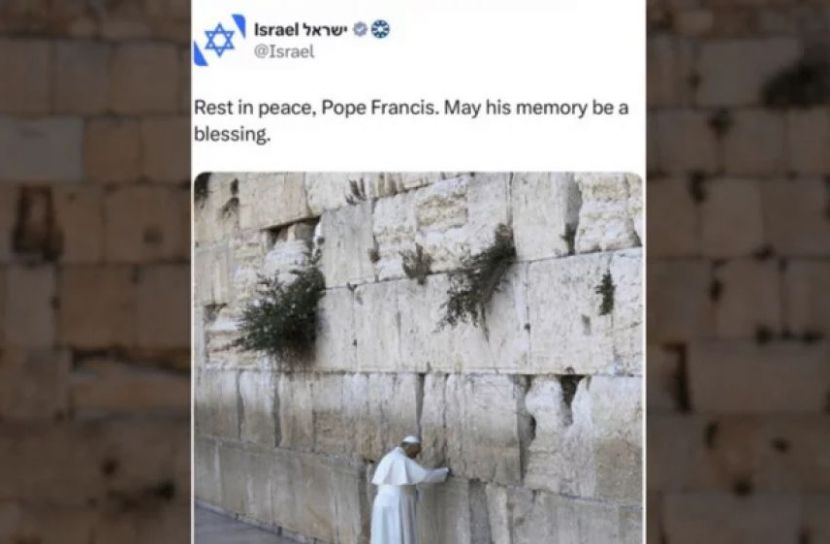Click the white-robed figure in the photo
Viewport: 830px width, 544px height.
[x=397, y=491]
